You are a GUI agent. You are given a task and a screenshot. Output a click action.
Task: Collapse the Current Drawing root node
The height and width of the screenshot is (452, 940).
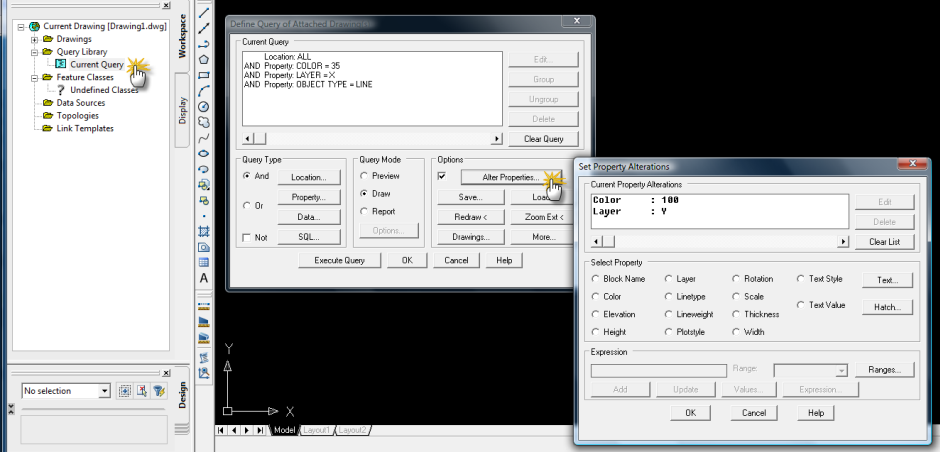click(x=21, y=26)
